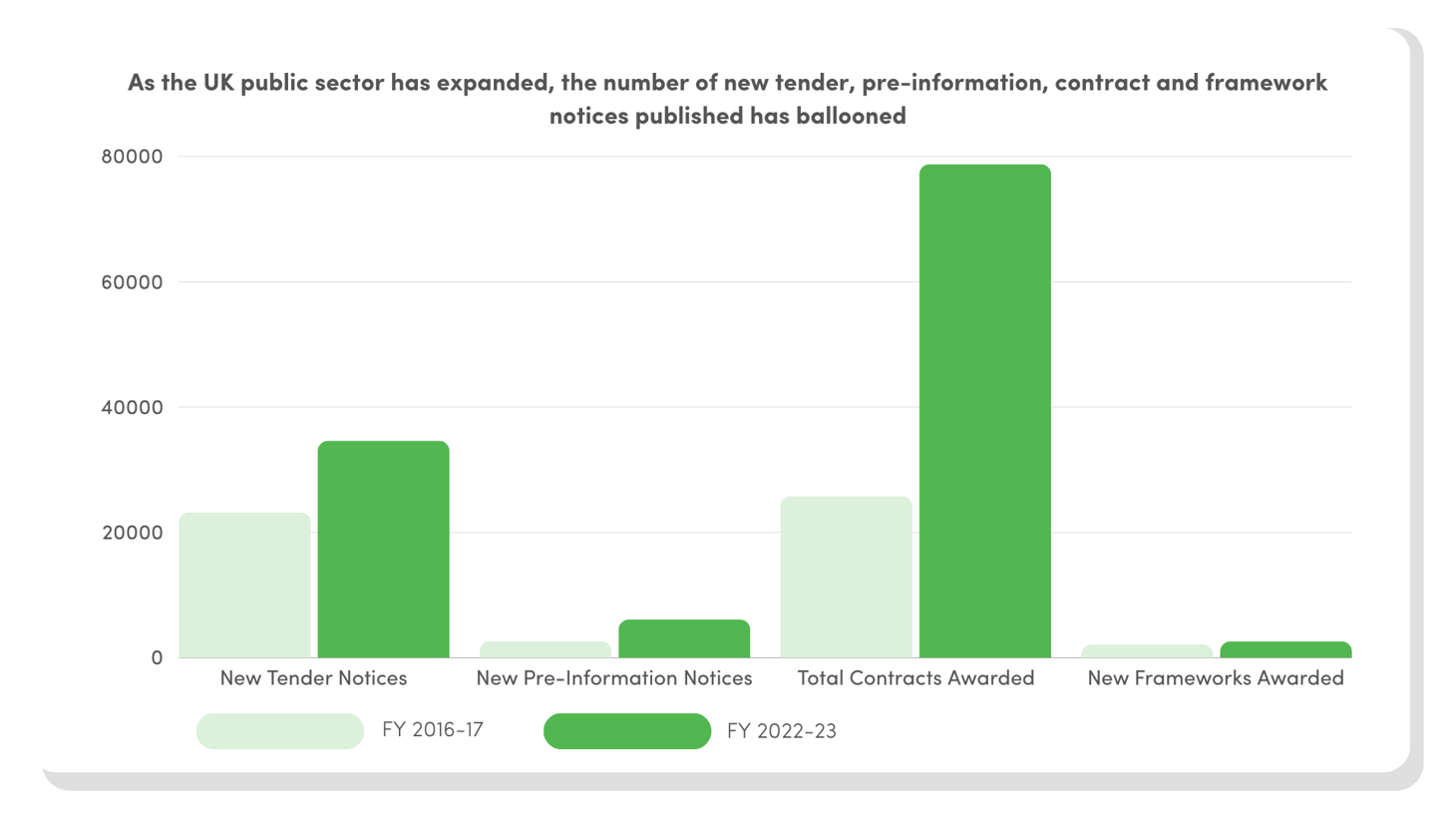1456x819 pixels.
Task: Click the FY 2016-17 New Frameworks Awarded bar
Action: (x=1147, y=651)
